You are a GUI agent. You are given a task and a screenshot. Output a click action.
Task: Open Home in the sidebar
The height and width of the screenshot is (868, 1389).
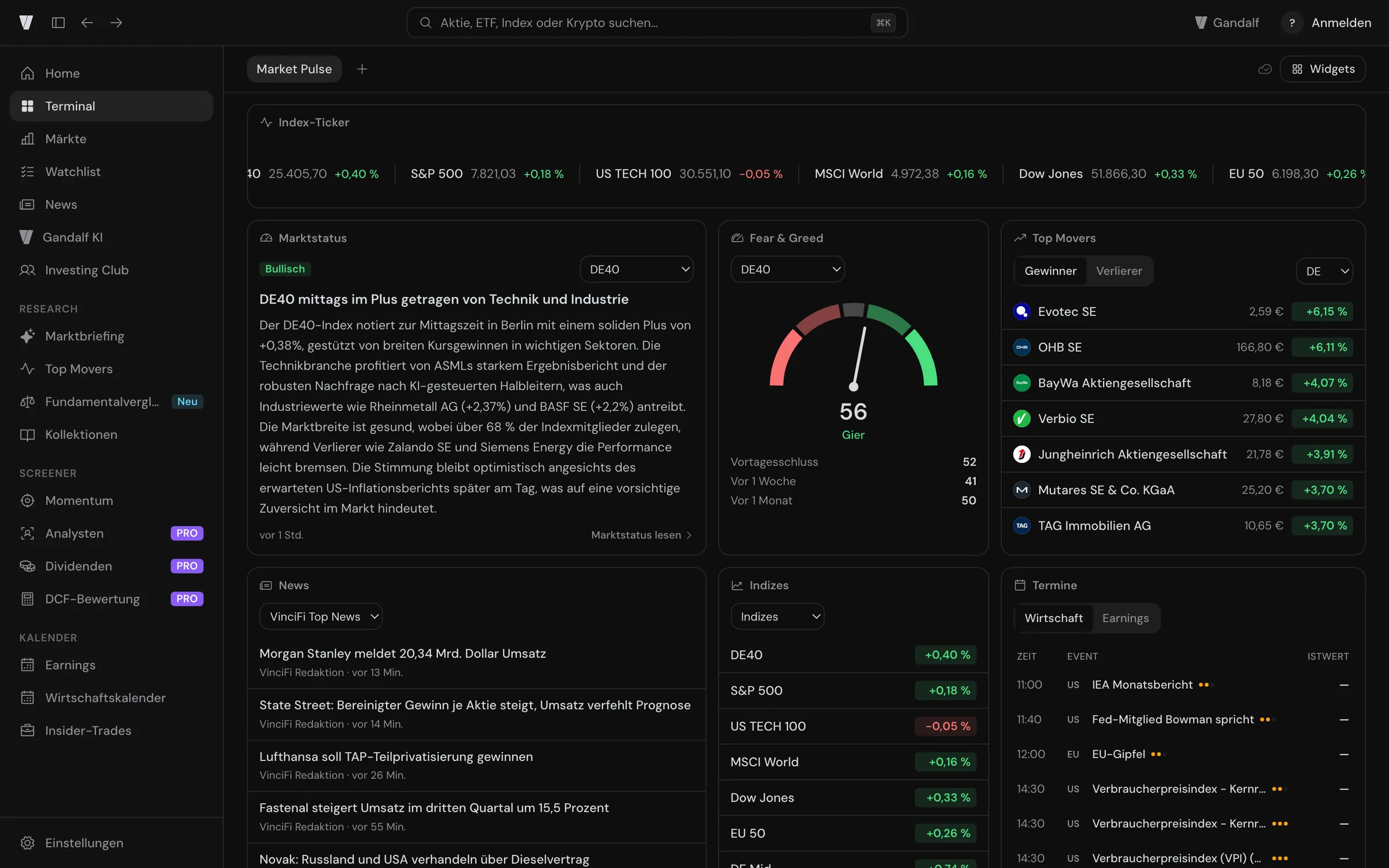111,73
